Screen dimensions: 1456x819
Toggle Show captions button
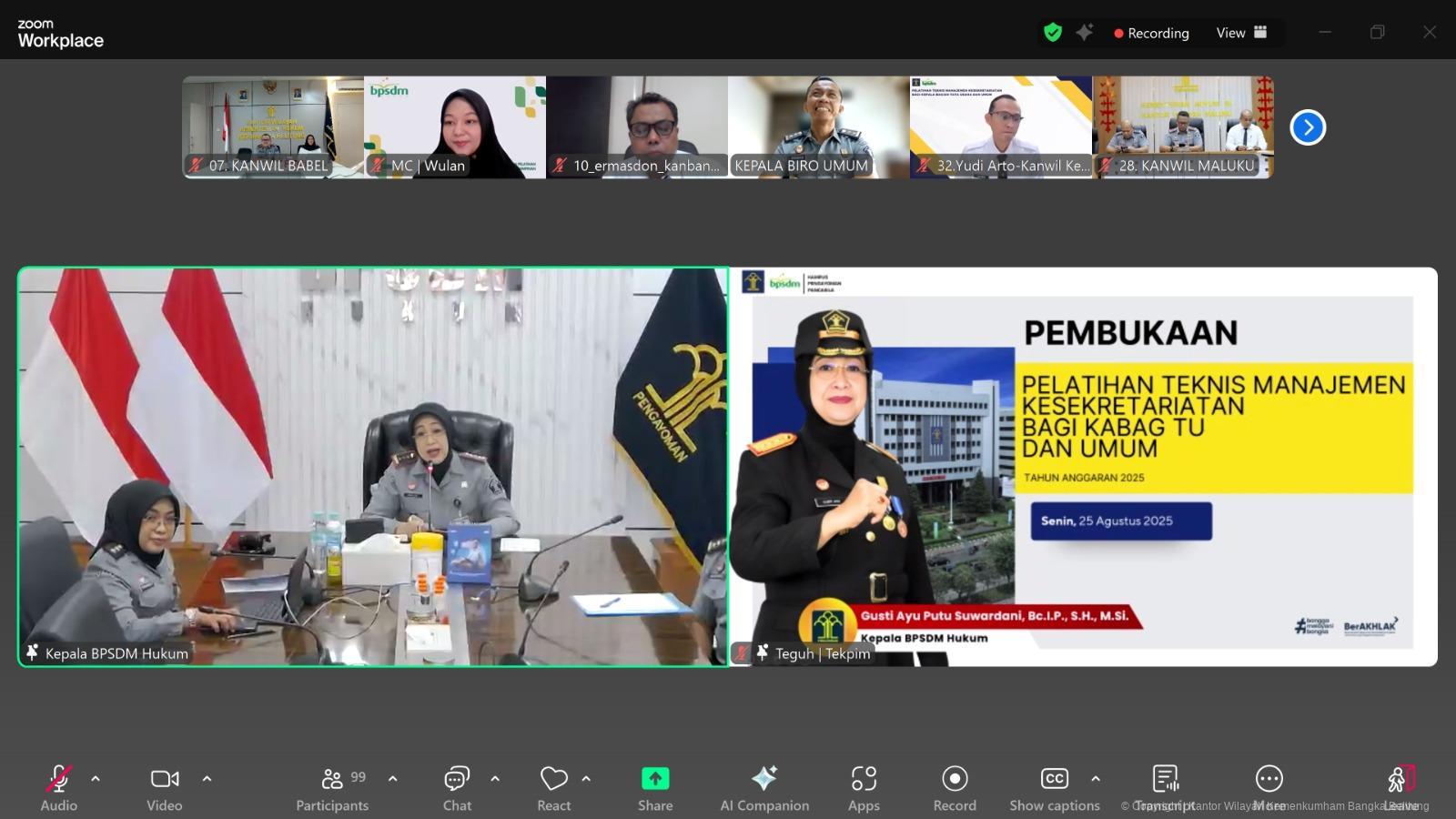pos(1054,787)
